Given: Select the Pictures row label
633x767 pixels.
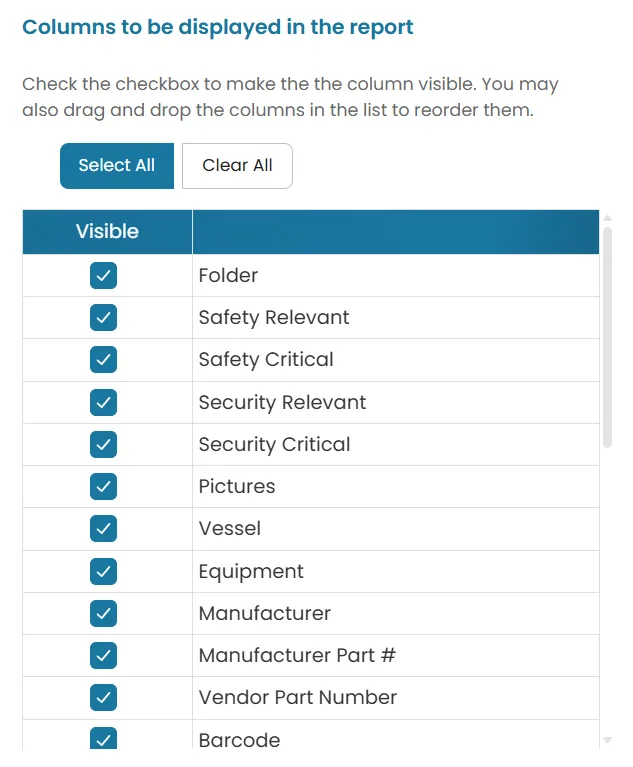Looking at the screenshot, I should [x=237, y=487].
